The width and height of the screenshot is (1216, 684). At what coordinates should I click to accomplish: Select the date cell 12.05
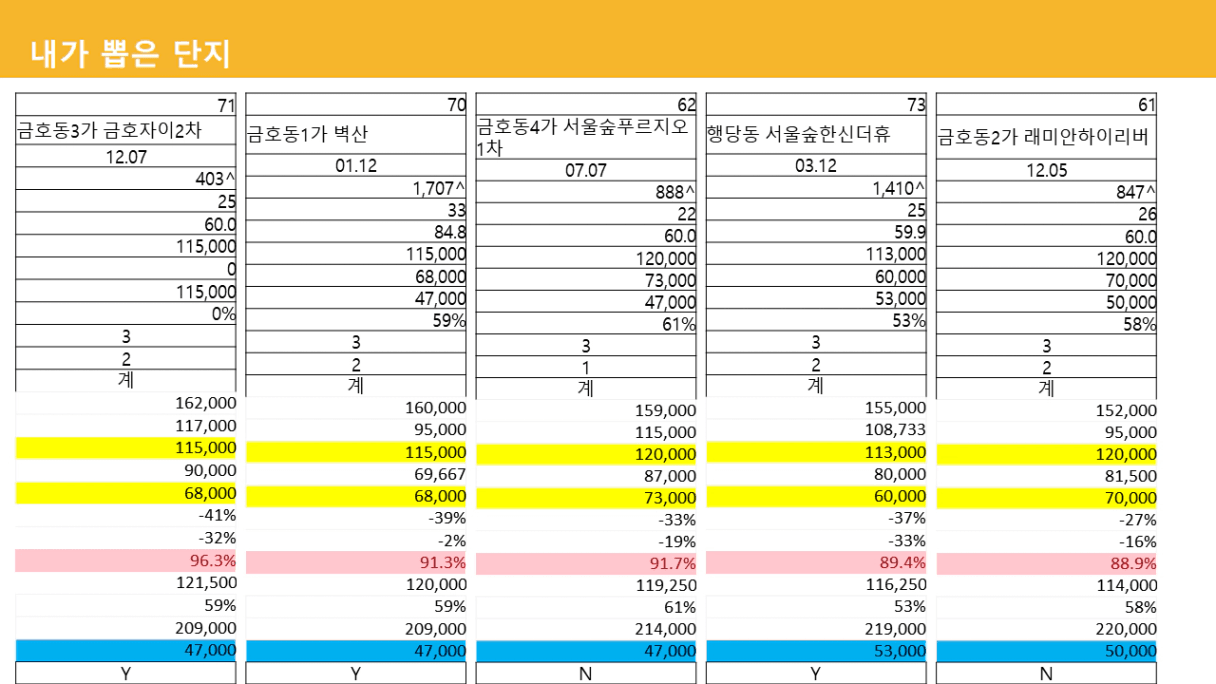[1046, 171]
